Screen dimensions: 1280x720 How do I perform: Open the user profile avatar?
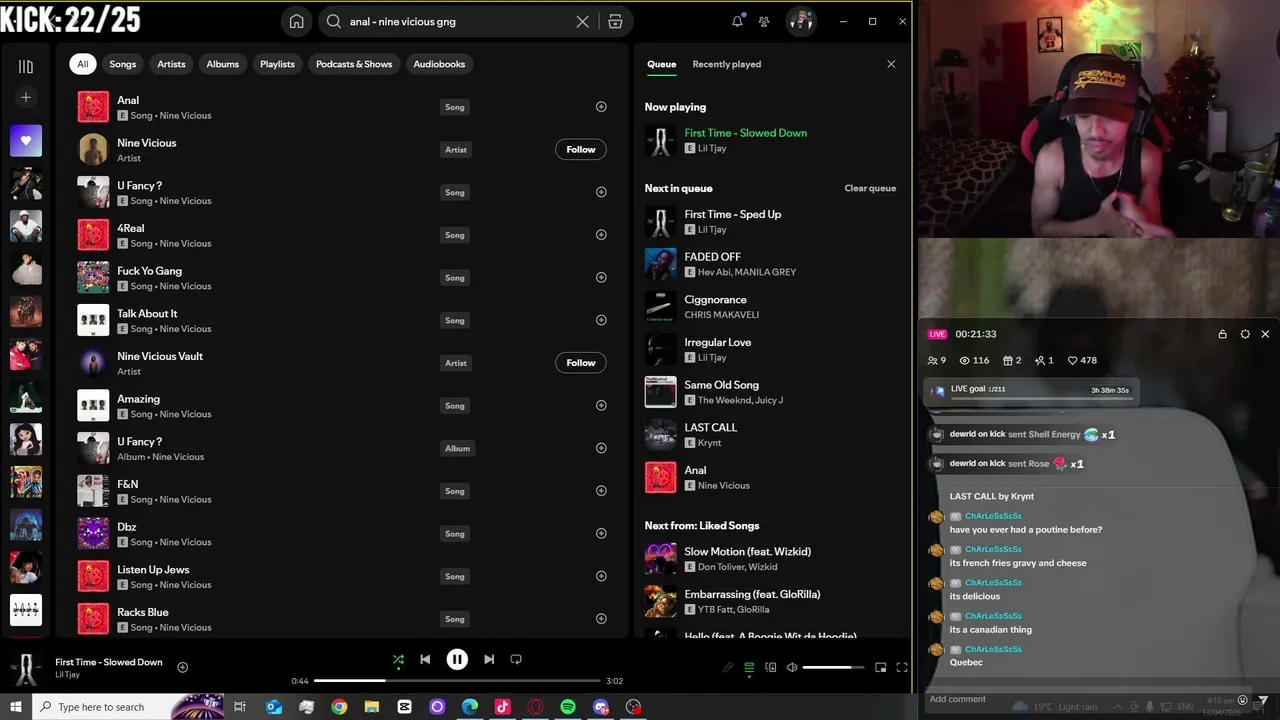[800, 21]
